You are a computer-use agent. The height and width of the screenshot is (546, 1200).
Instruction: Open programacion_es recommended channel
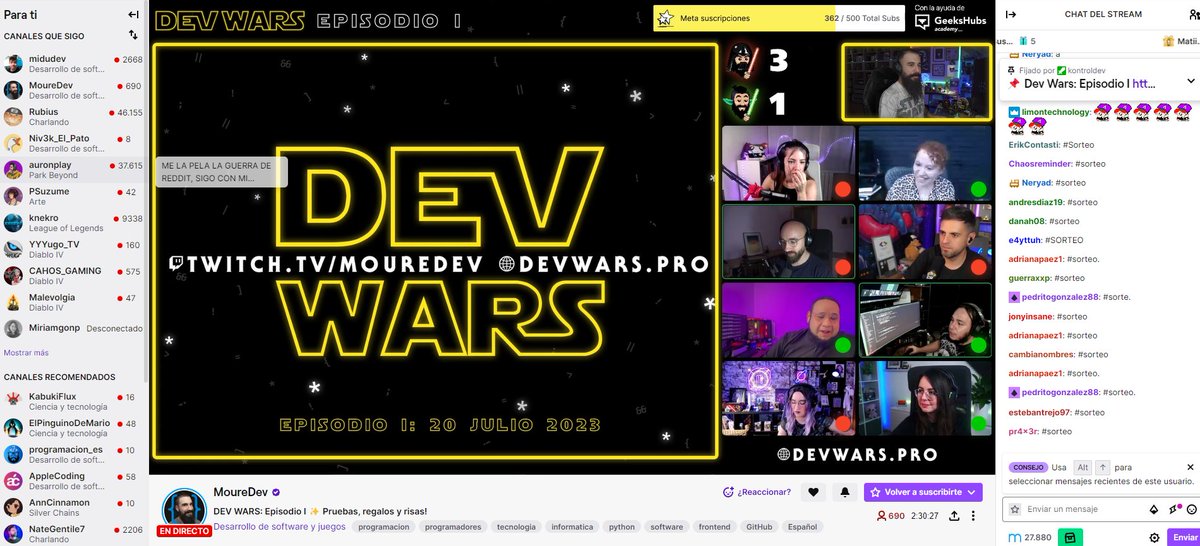pyautogui.click(x=73, y=454)
